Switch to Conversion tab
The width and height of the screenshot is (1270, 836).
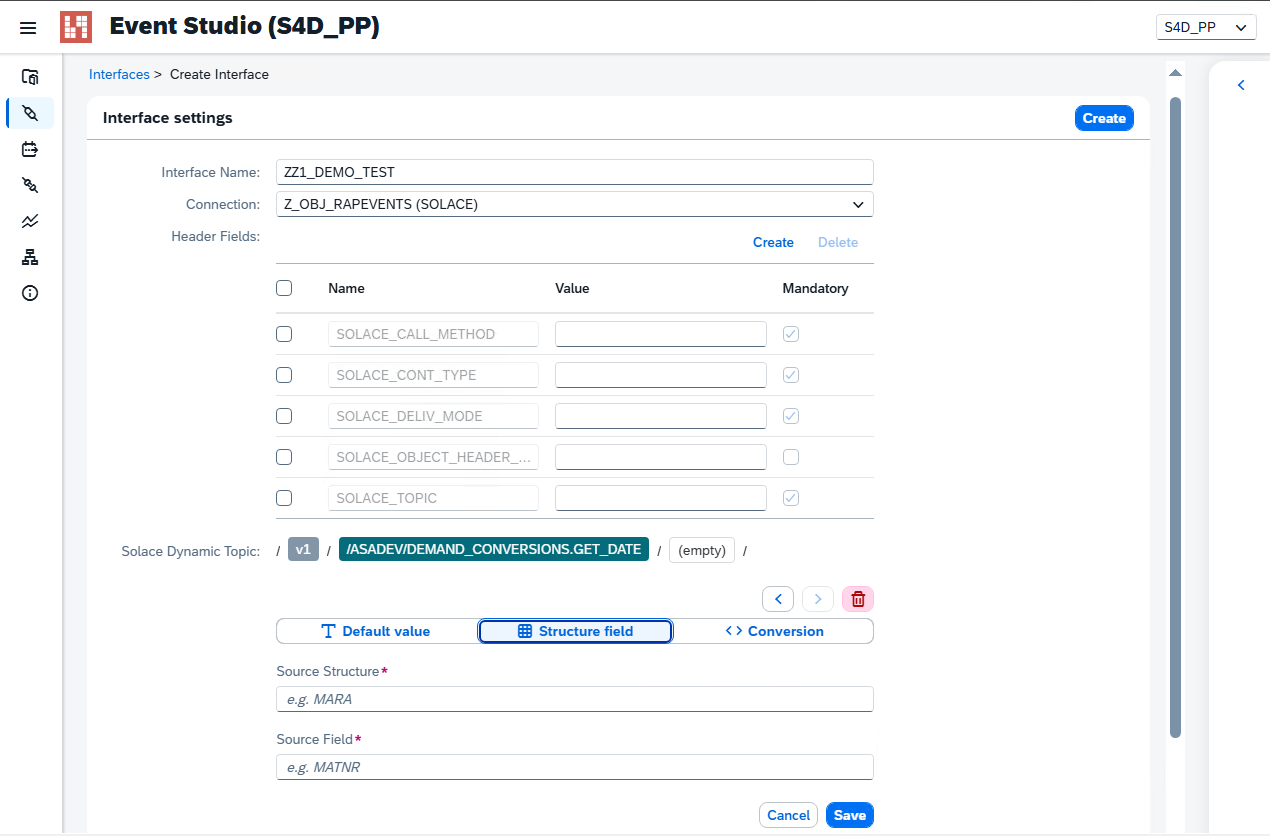coord(774,631)
